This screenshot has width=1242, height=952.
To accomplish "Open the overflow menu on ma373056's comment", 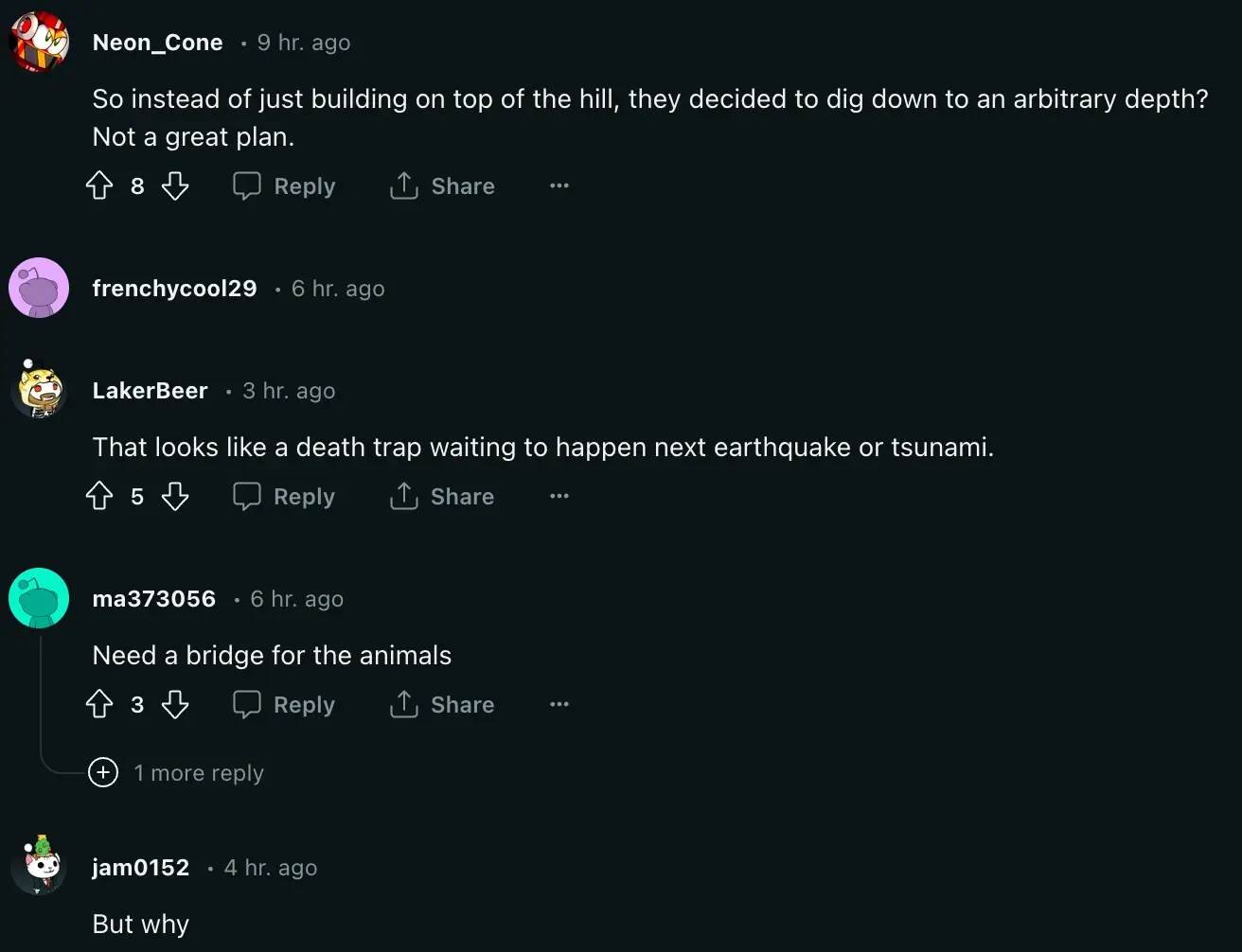I will click(x=559, y=704).
